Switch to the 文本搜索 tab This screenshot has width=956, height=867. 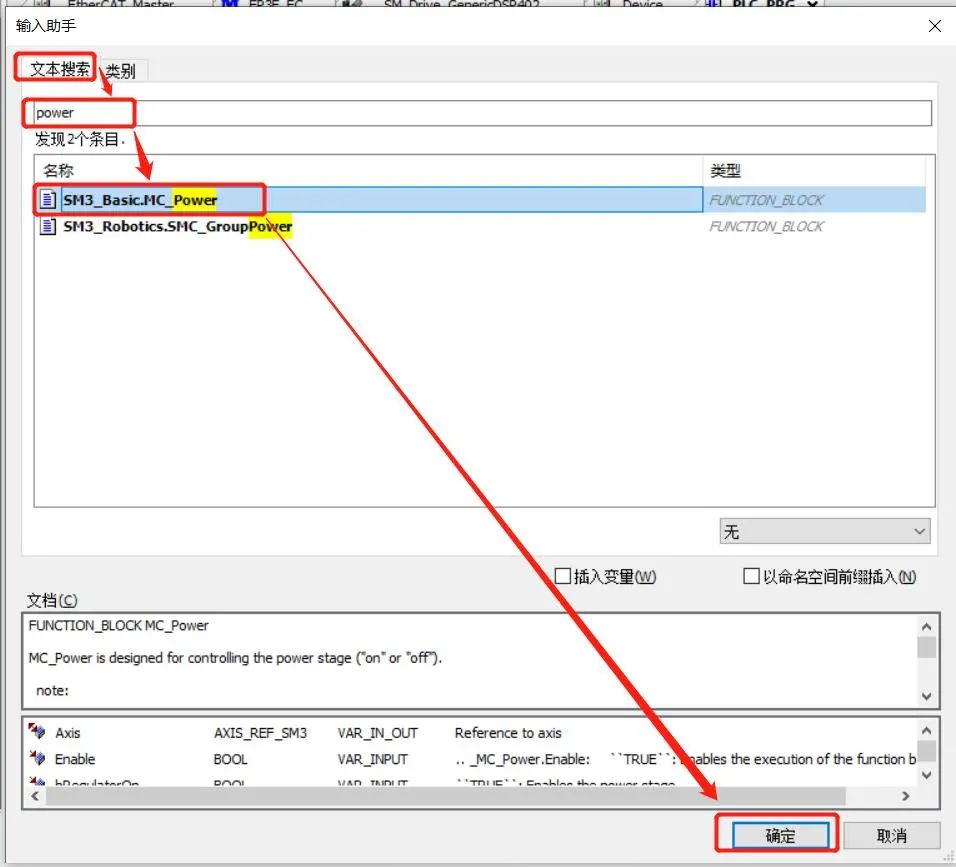point(59,69)
